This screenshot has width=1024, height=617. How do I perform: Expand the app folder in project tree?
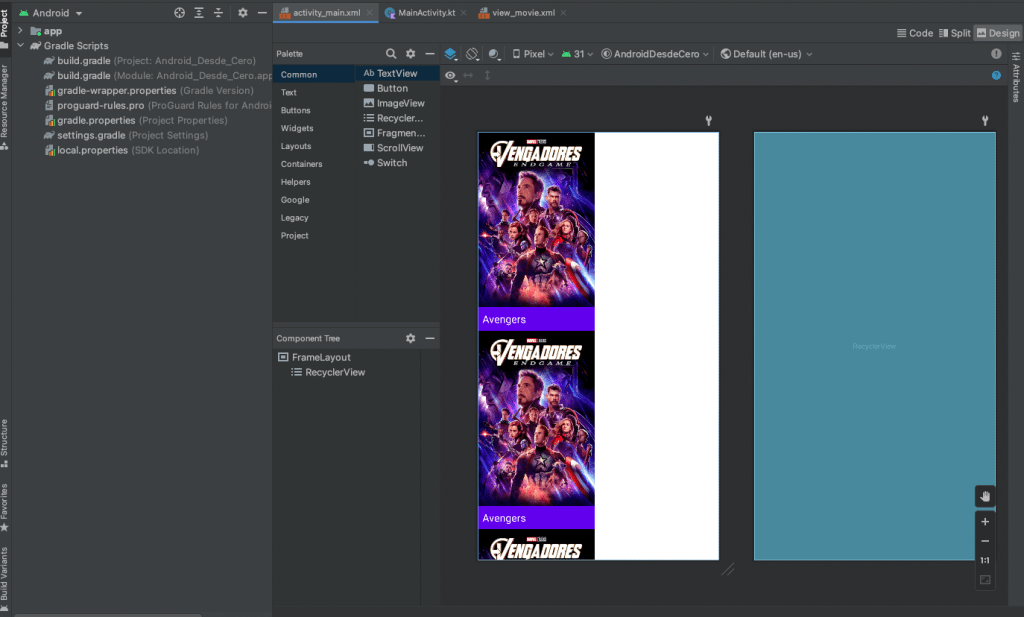tap(20, 31)
